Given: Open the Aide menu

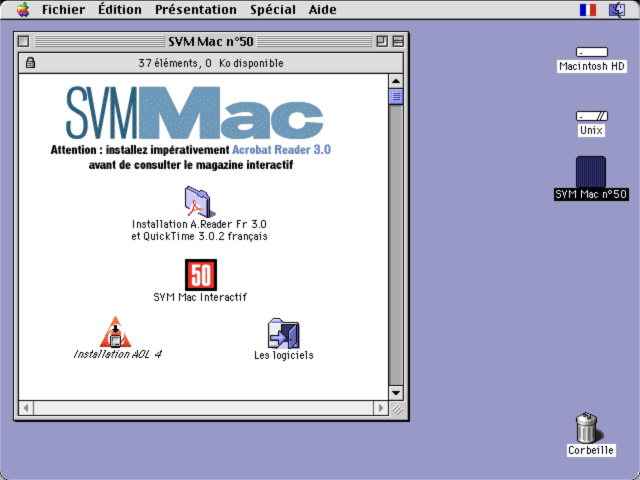Looking at the screenshot, I should click(322, 9).
